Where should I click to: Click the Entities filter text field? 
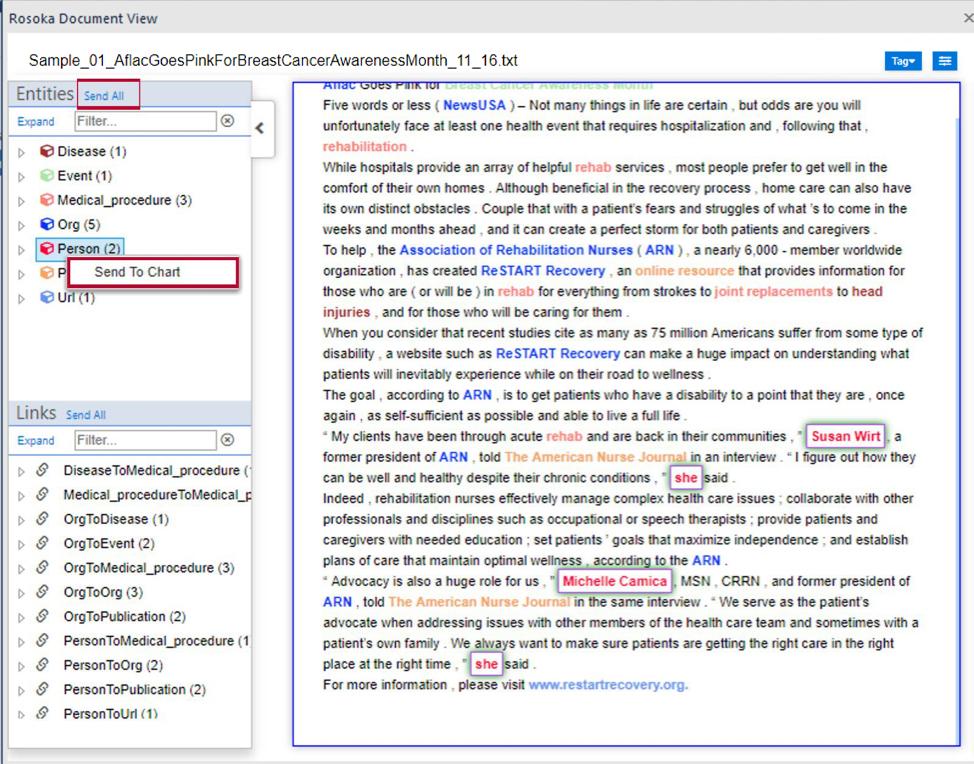point(145,121)
